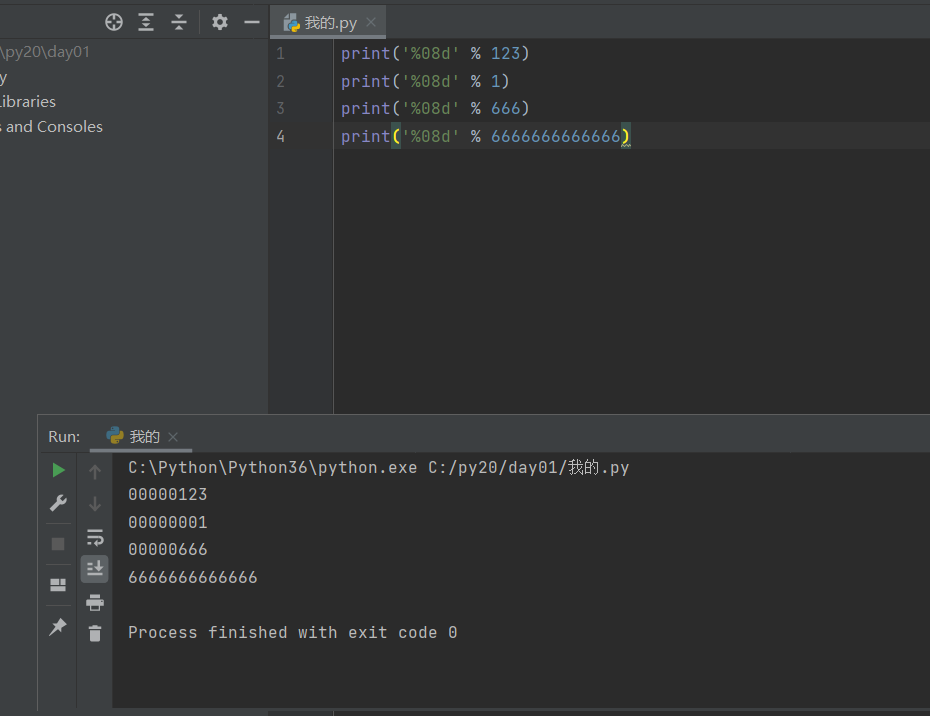Toggle soft-wrap in run console
This screenshot has width=930, height=716.
(x=95, y=537)
